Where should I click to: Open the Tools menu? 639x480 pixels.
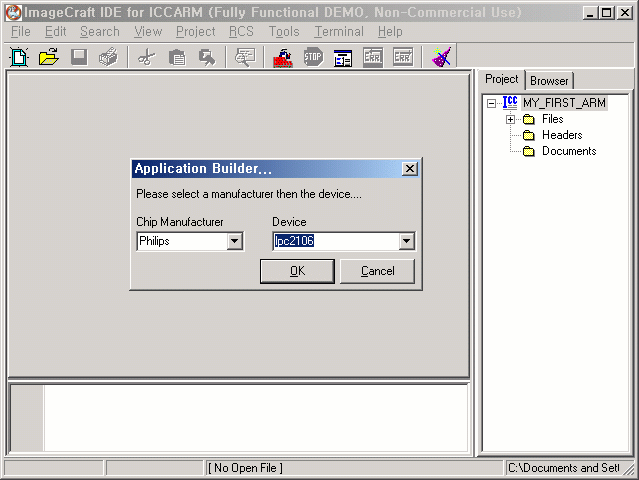click(x=284, y=31)
